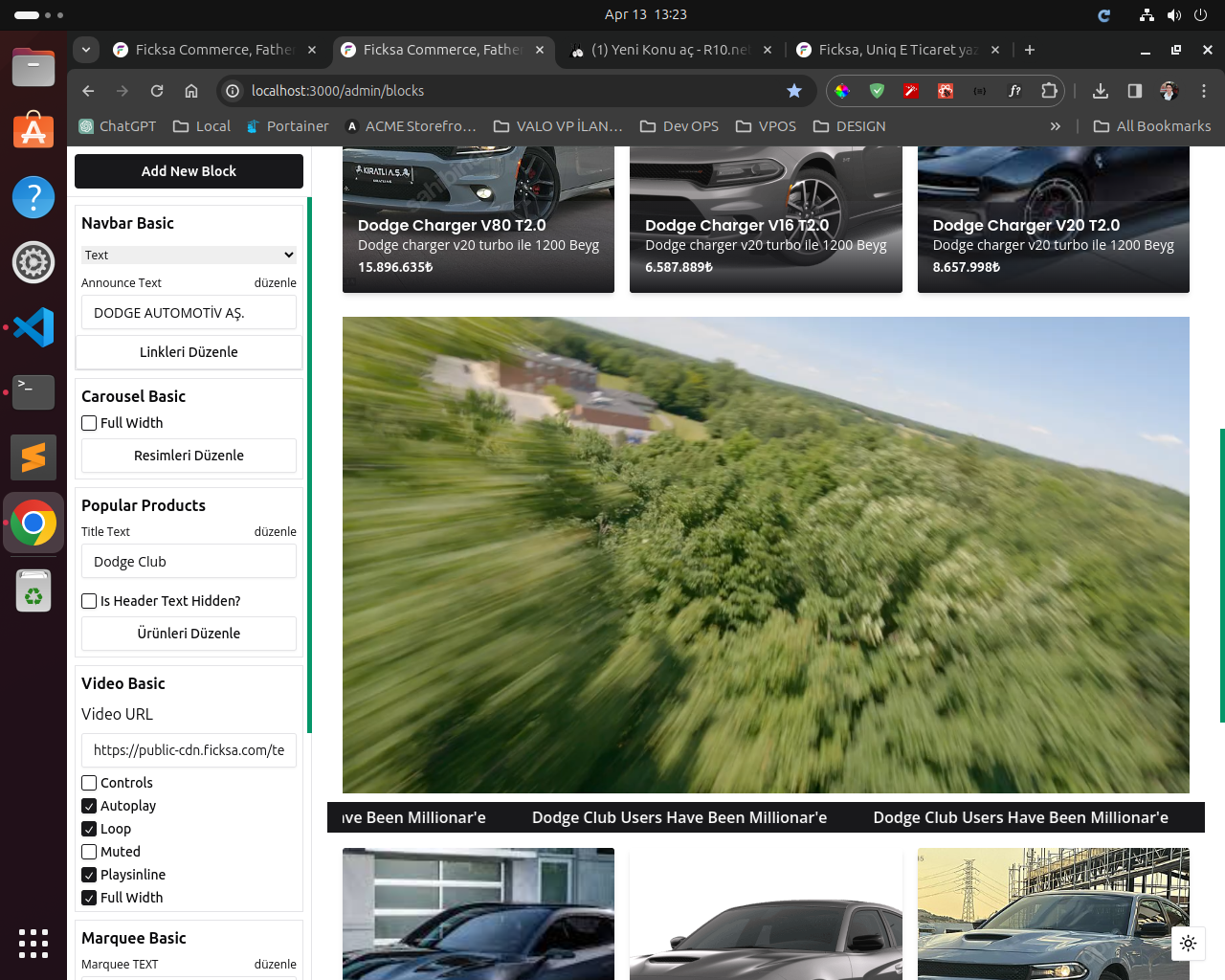
Task: Open Terminal from the dock
Action: [x=33, y=392]
